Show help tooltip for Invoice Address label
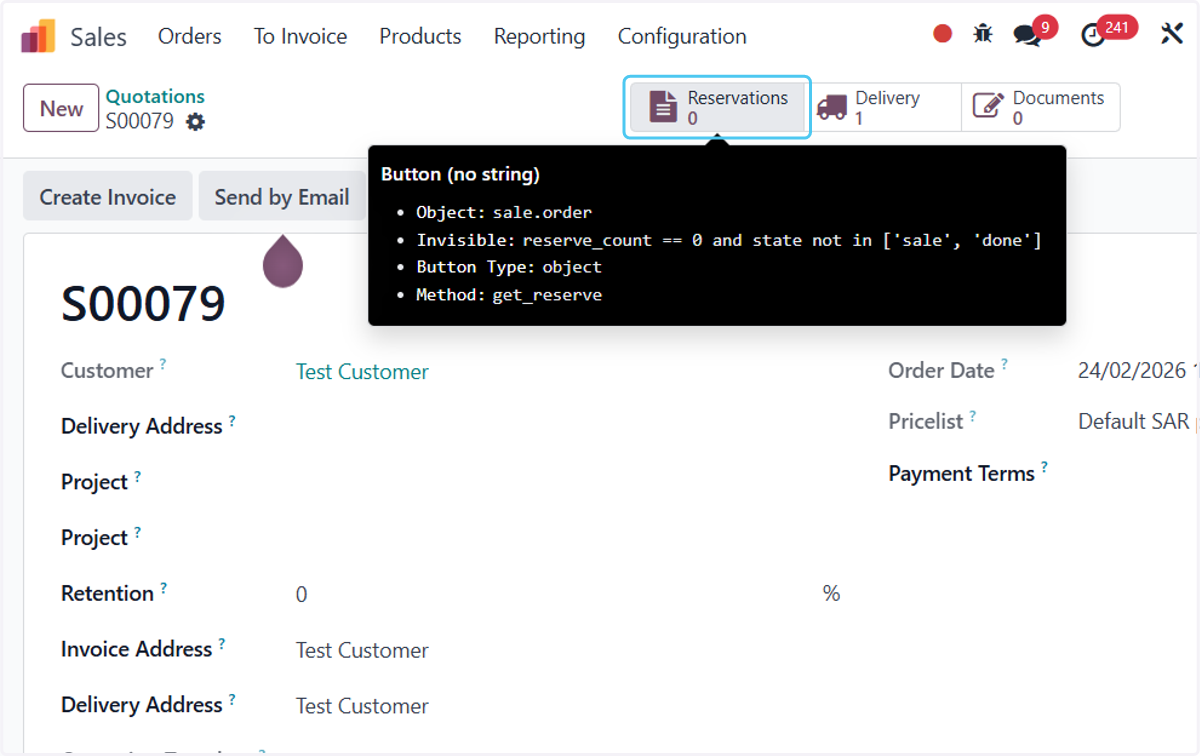 coord(222,642)
